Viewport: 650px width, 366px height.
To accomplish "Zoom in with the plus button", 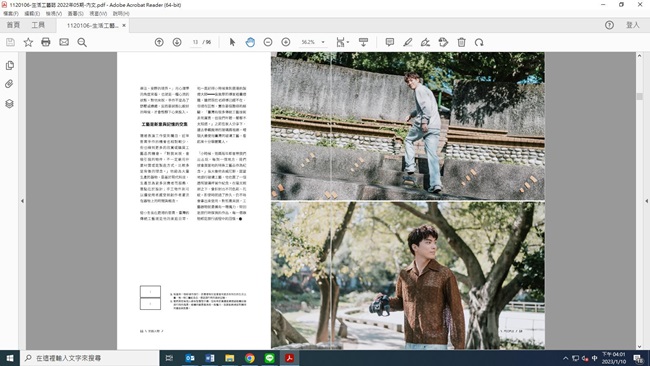I will tap(286, 42).
